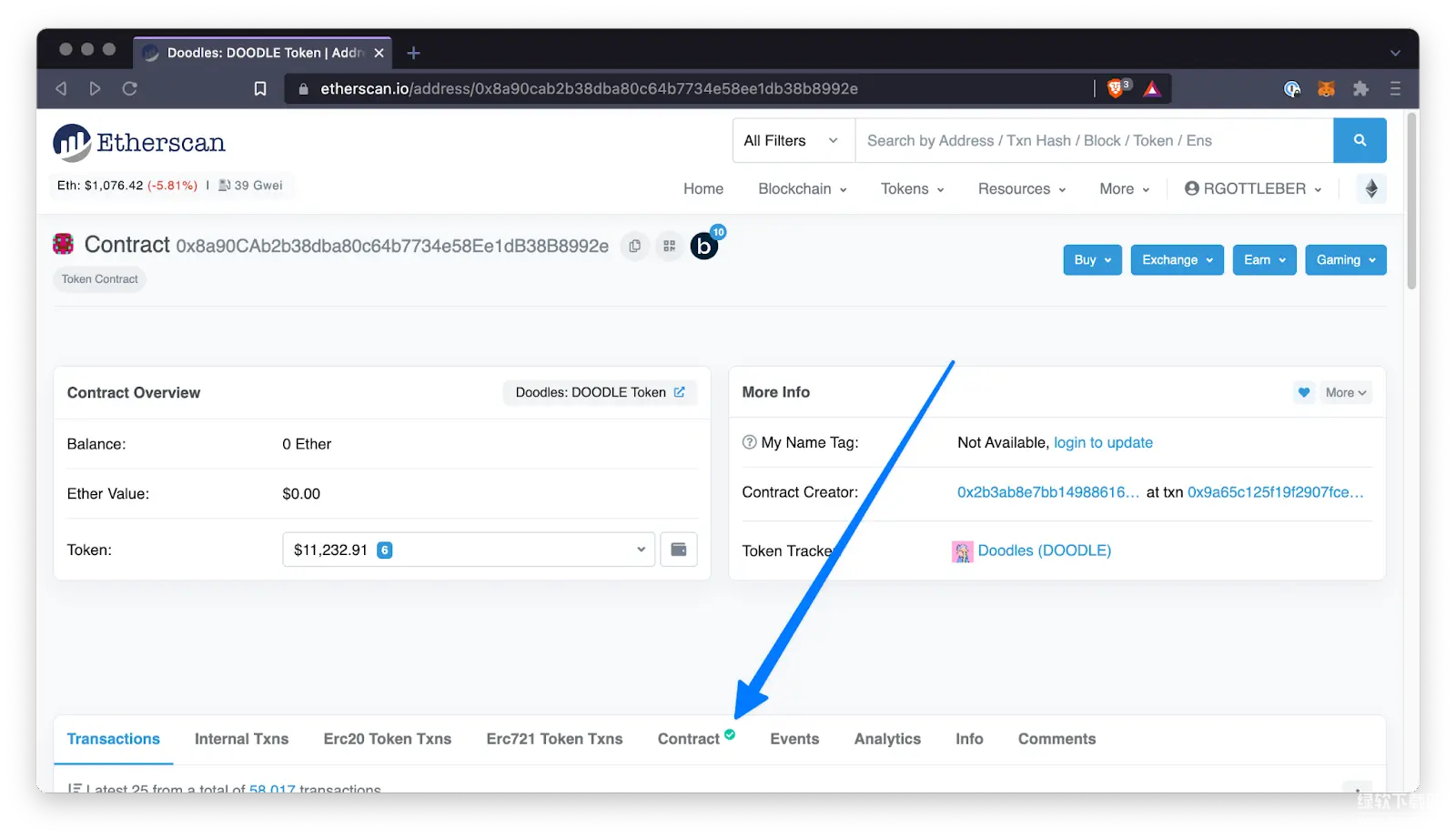Open the Gaming dropdown

[1345, 259]
